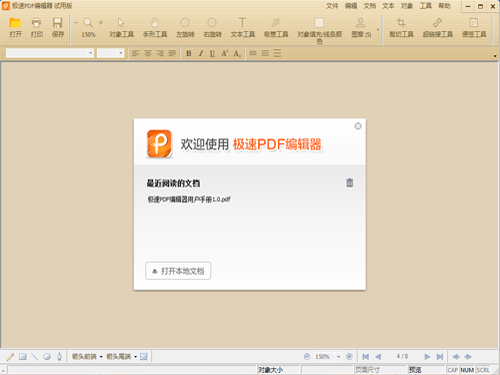The width and height of the screenshot is (500, 375).
Task: Expand the 图章 stamp dropdown arrow
Action: pyautogui.click(x=378, y=30)
